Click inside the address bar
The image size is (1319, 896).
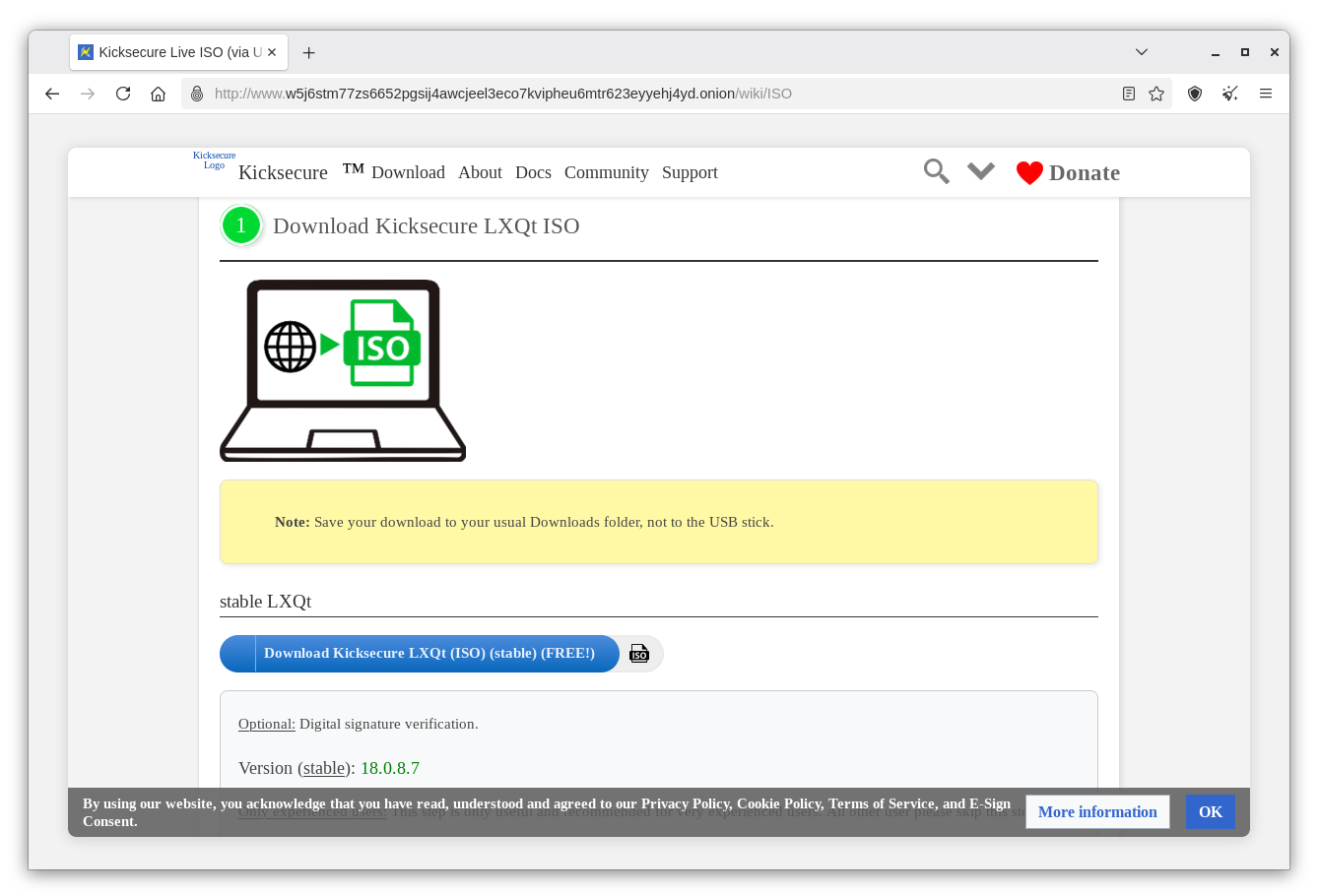[591, 93]
